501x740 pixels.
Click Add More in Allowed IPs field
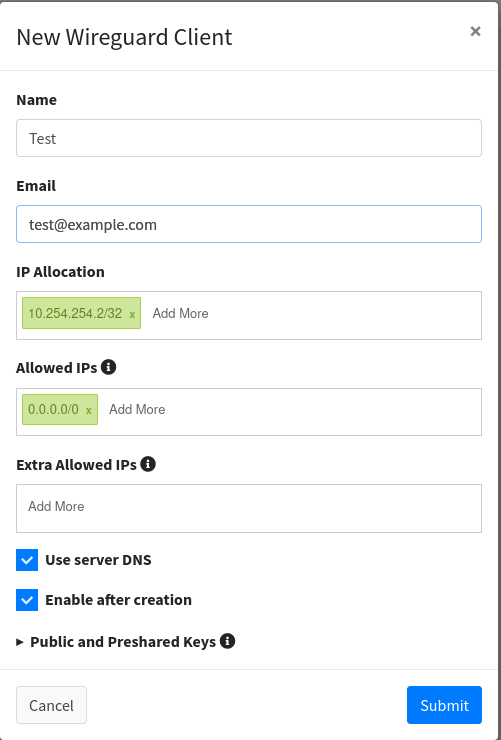[x=137, y=409]
